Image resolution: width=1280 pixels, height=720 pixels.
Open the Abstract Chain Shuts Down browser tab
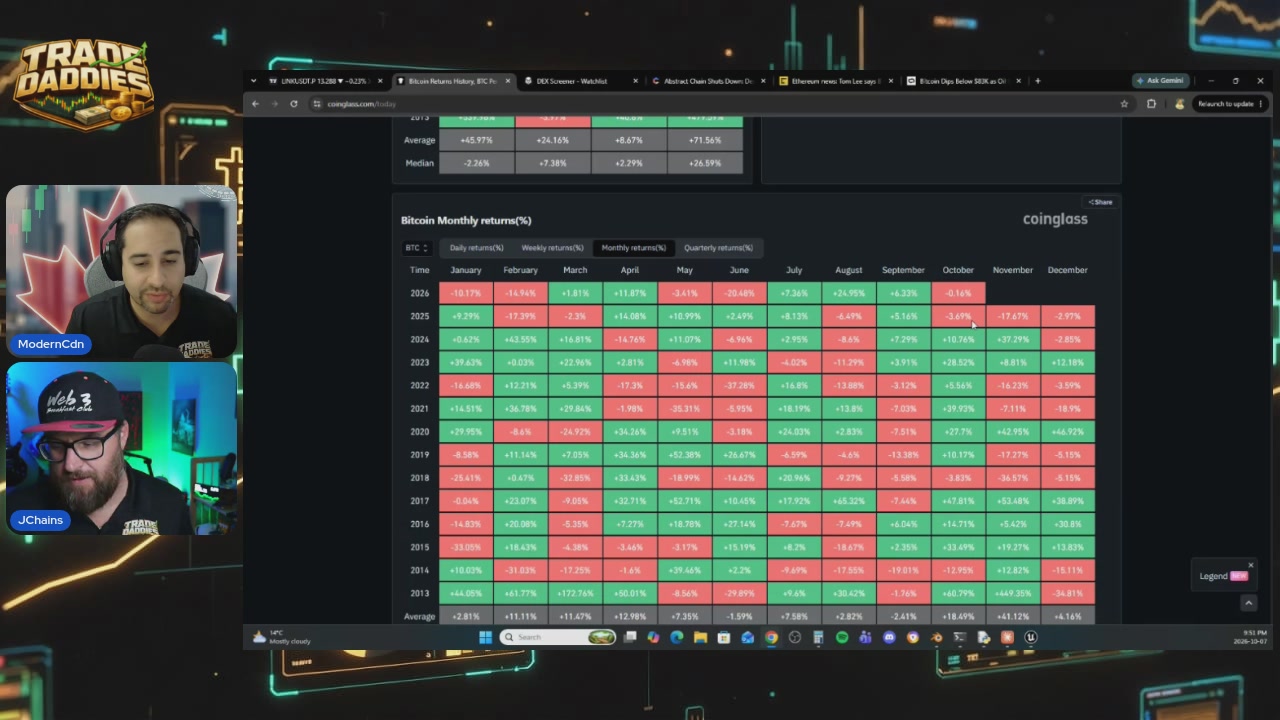706,81
